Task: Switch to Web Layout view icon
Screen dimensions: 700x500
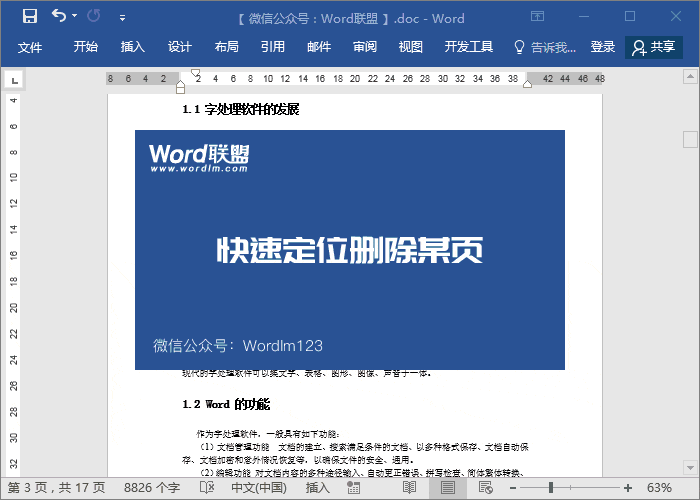Action: click(485, 488)
